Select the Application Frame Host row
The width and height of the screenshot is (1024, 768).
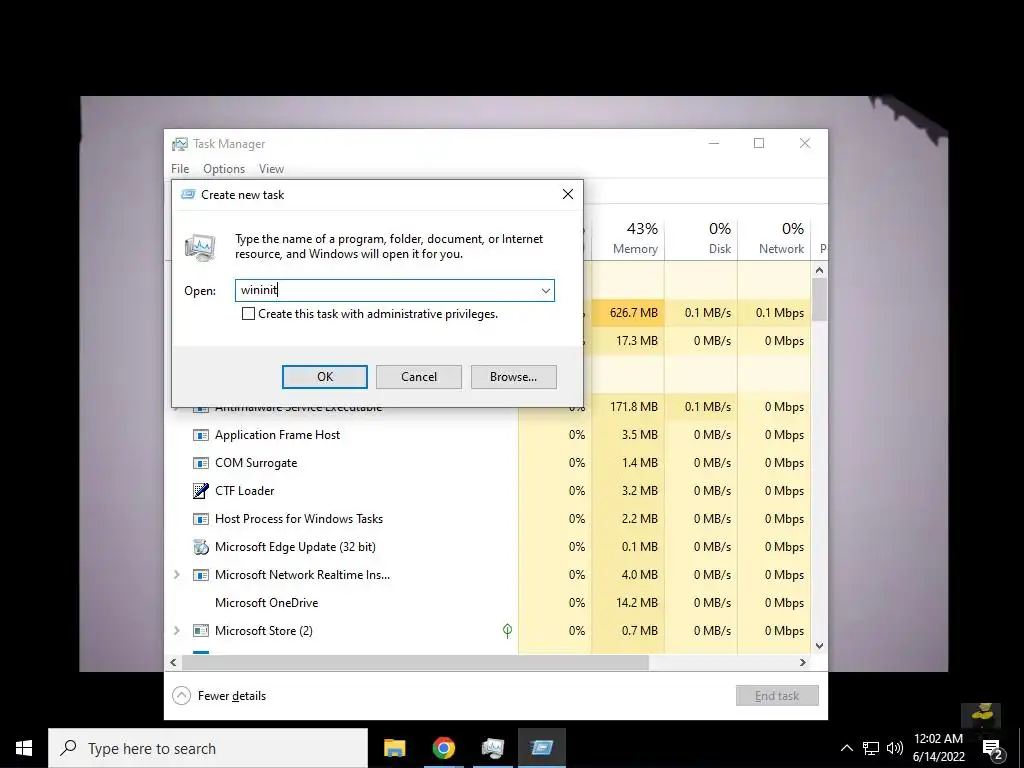488,435
